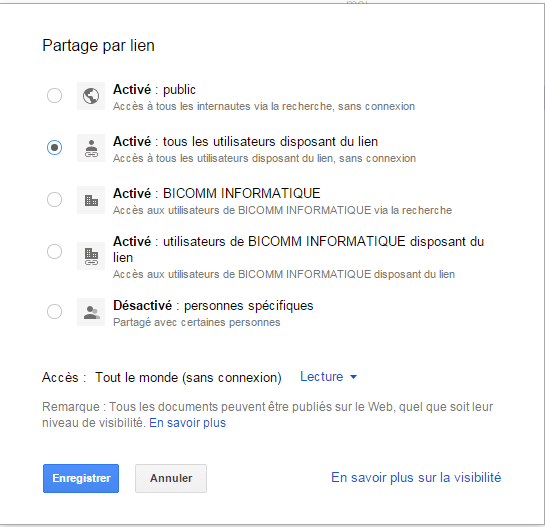Click the building-with-link icon

(x=91, y=256)
